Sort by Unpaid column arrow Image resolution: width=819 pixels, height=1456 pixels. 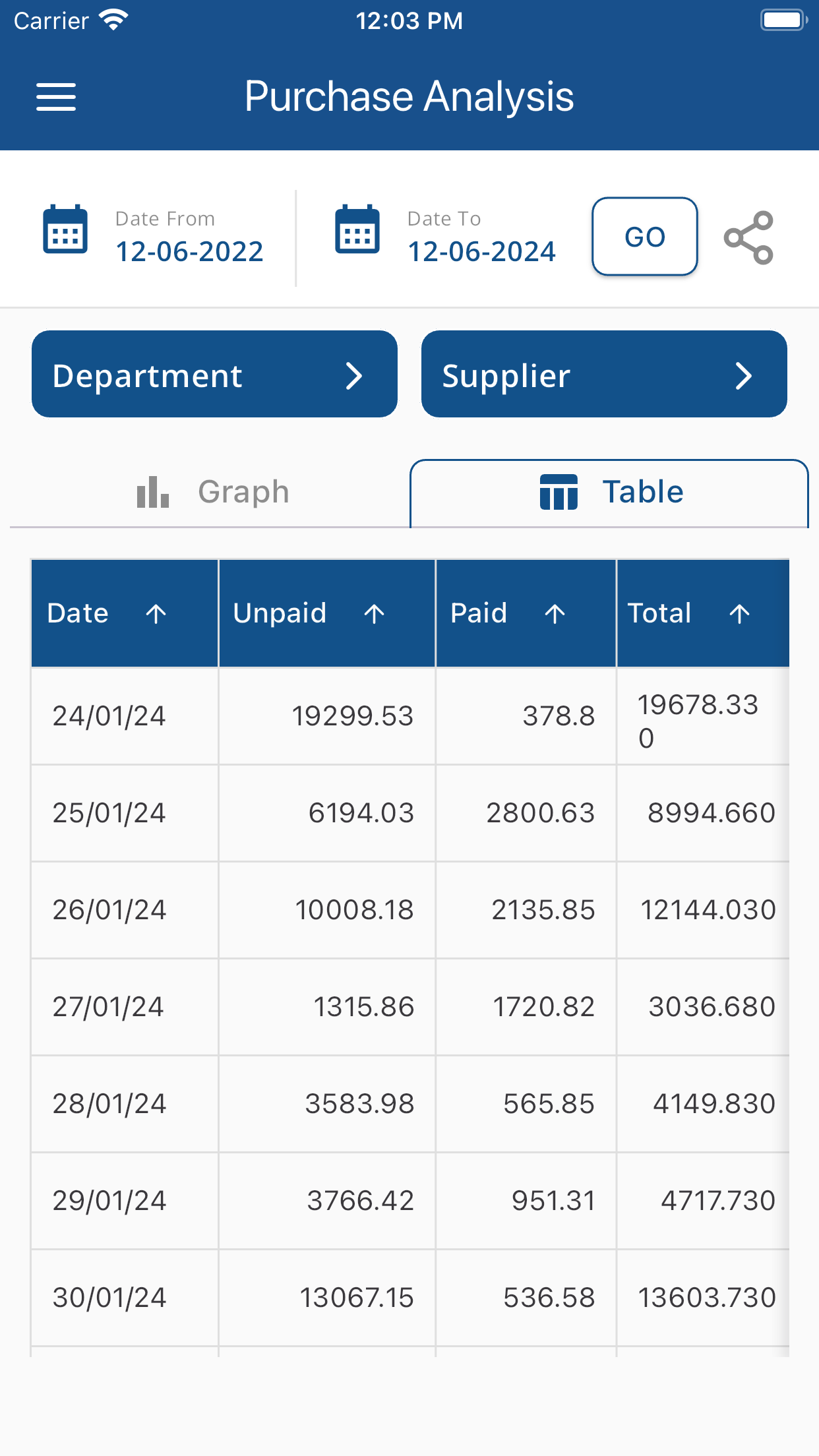[375, 614]
